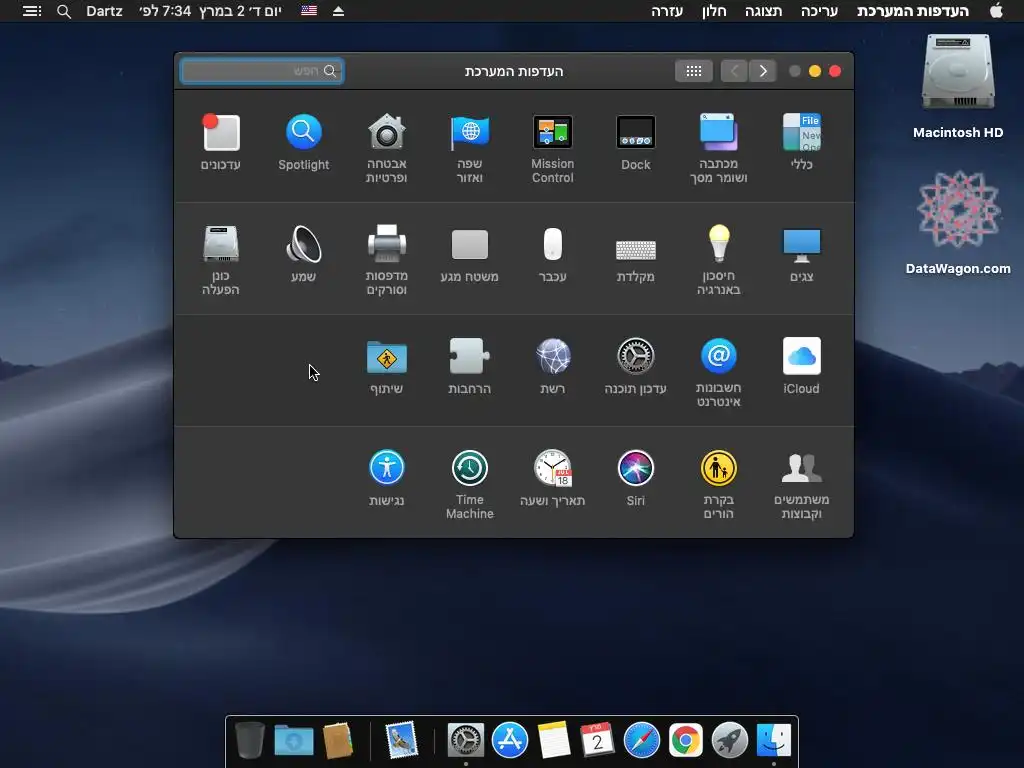Open the Trash in the Dock
The height and width of the screenshot is (768, 1024).
pyautogui.click(x=249, y=741)
